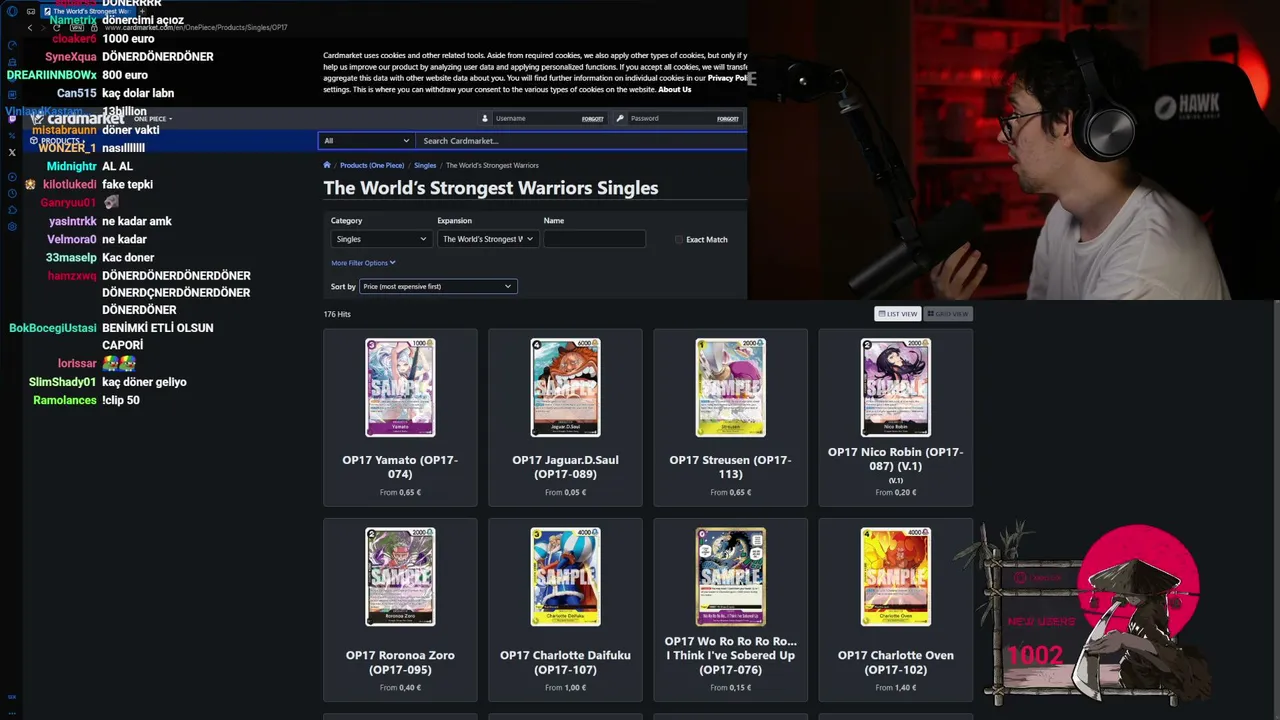Viewport: 1280px width, 720px height.
Task: Open X (Twitter) in browser sidebar
Action: [x=12, y=152]
